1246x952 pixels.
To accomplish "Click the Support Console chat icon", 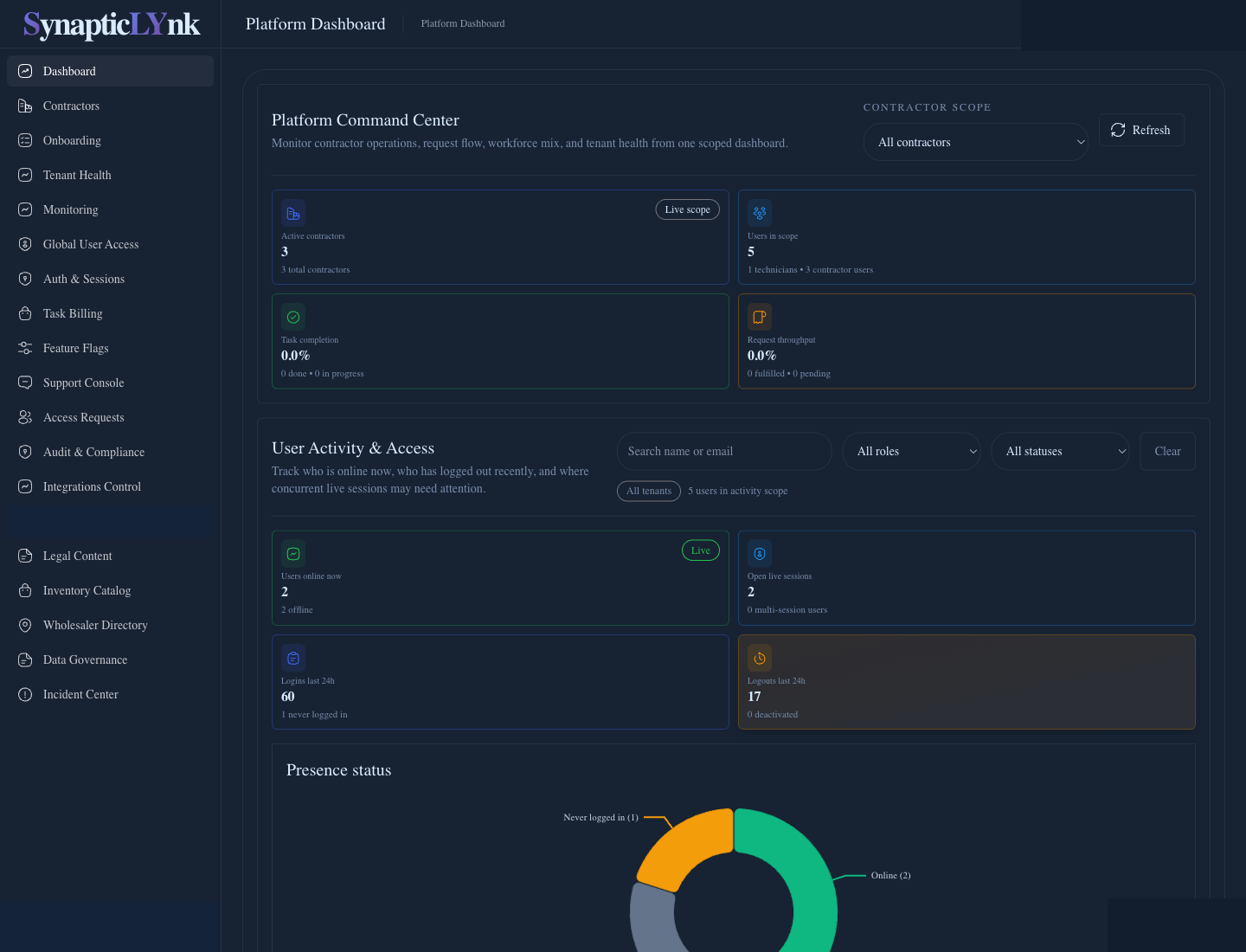I will coord(25,383).
